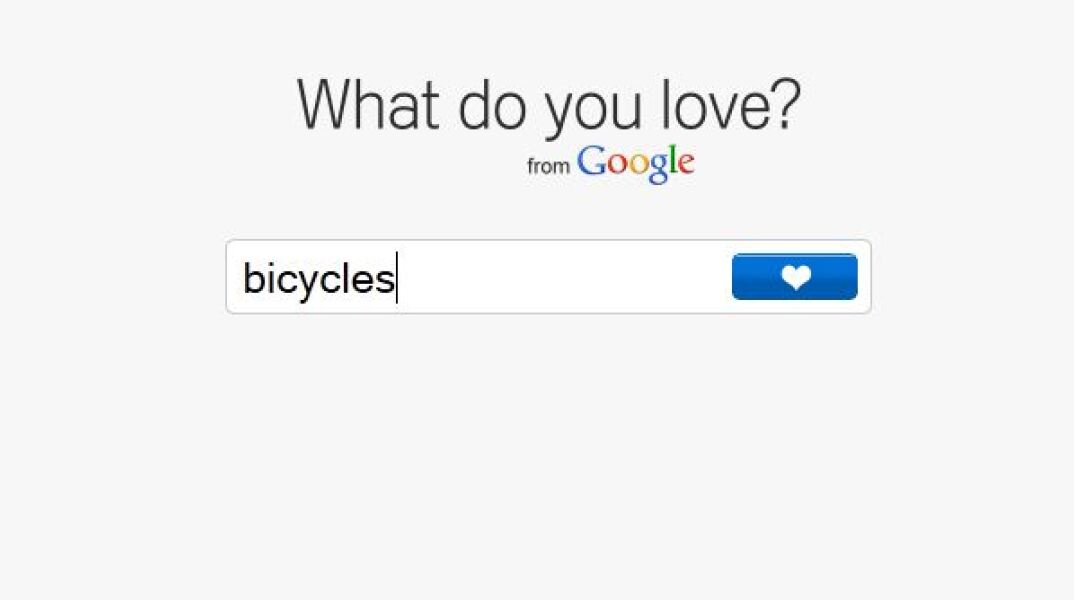This screenshot has width=1074, height=600.
Task: Click the "What do you love?" heading
Action: click(548, 104)
